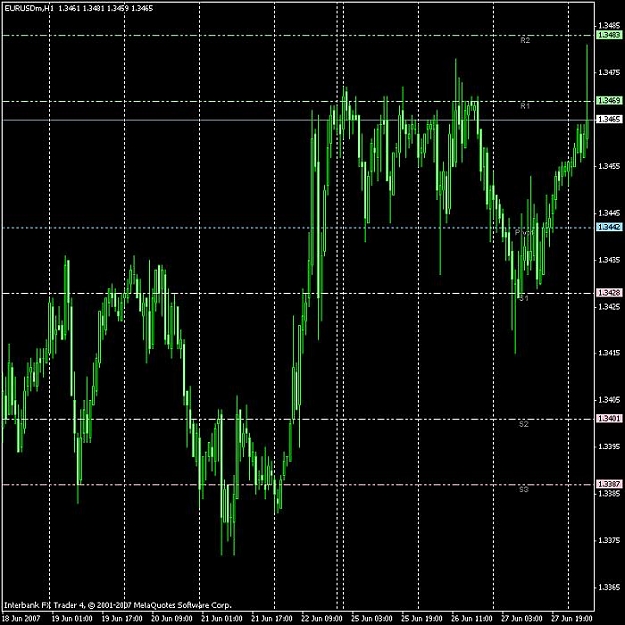625x625 pixels.
Task: Click the 1.3365 price axis value
Action: pos(609,587)
